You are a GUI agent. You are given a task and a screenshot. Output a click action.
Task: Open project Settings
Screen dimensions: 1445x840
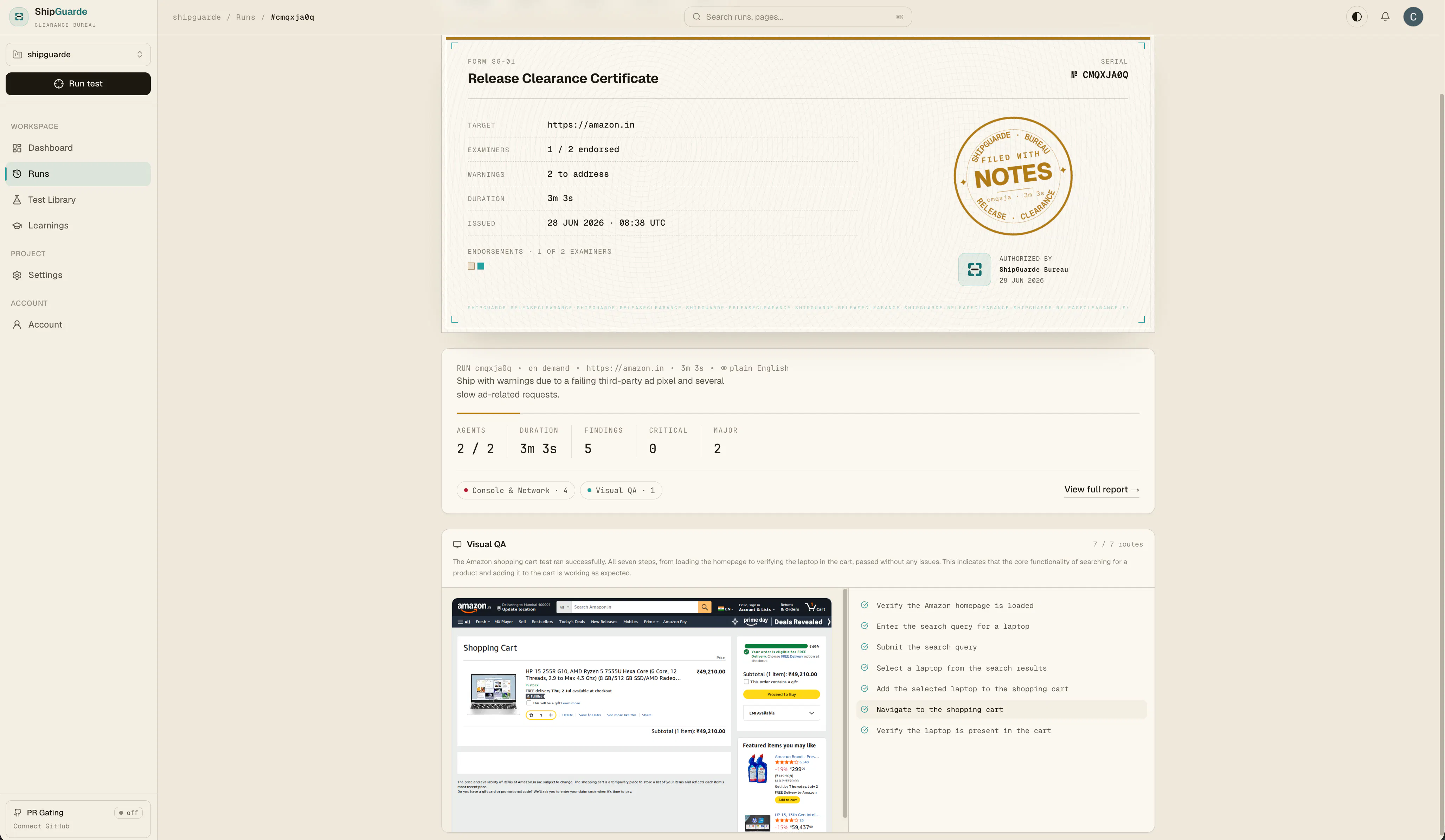(x=78, y=275)
